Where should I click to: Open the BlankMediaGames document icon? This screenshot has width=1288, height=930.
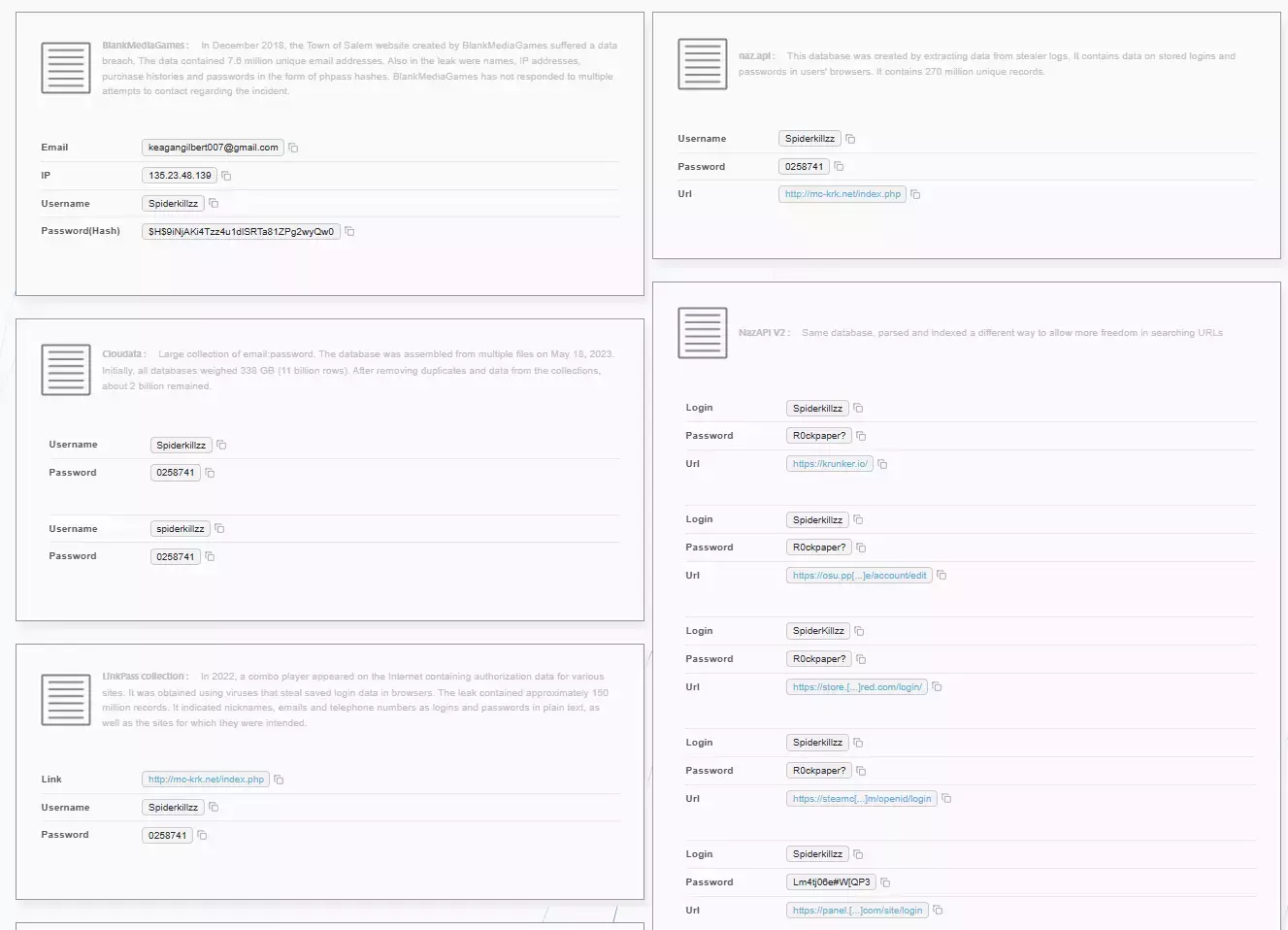pyautogui.click(x=66, y=68)
